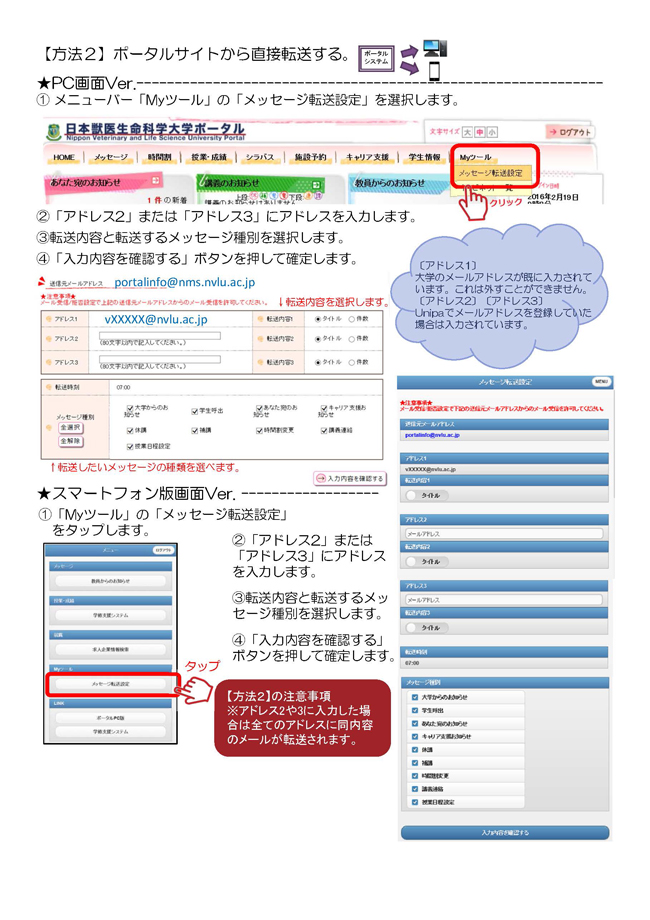Click blue smartphone 入力内容を確認する button

click(505, 833)
